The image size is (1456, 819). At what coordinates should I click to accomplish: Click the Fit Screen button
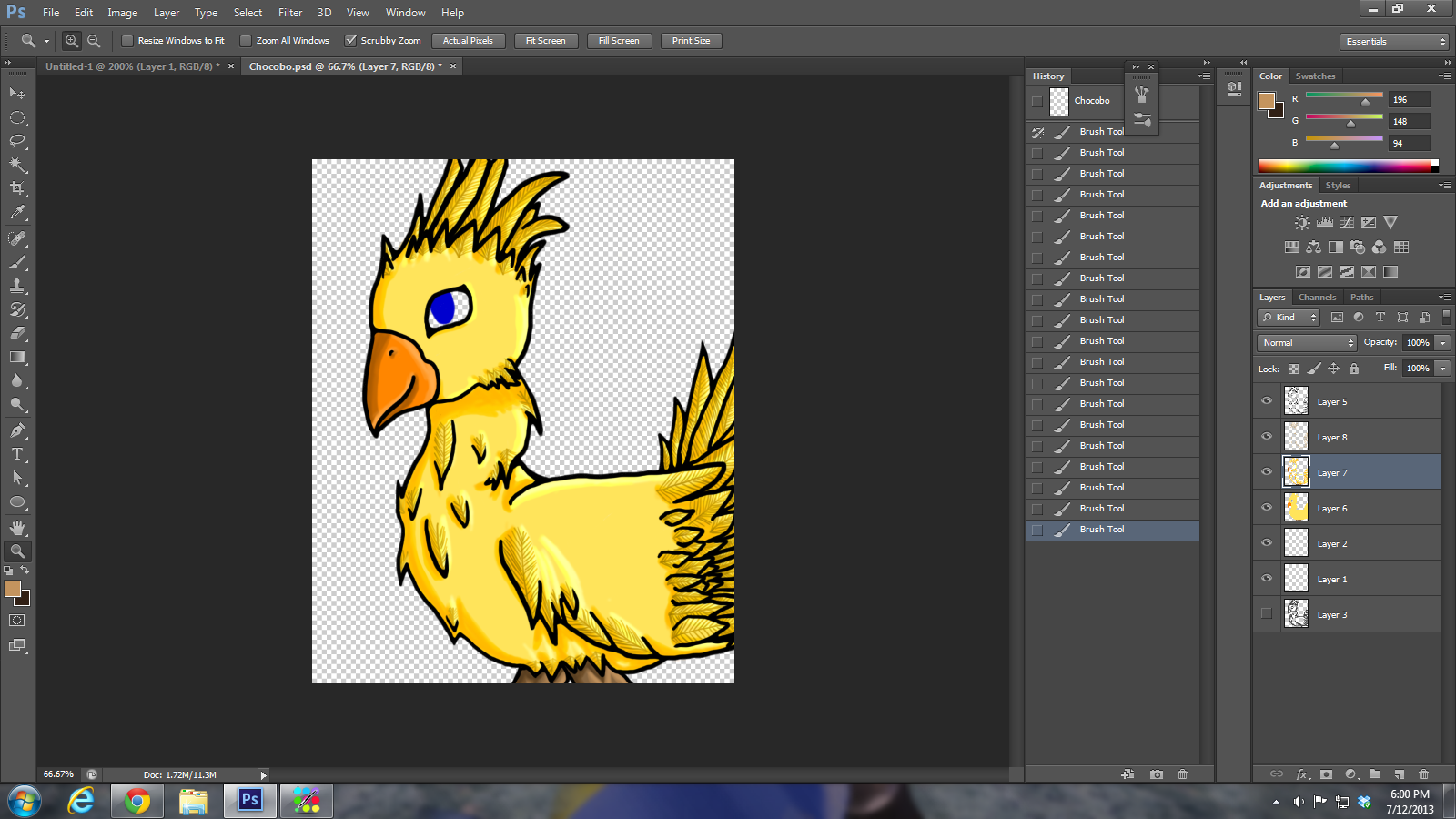click(x=546, y=41)
